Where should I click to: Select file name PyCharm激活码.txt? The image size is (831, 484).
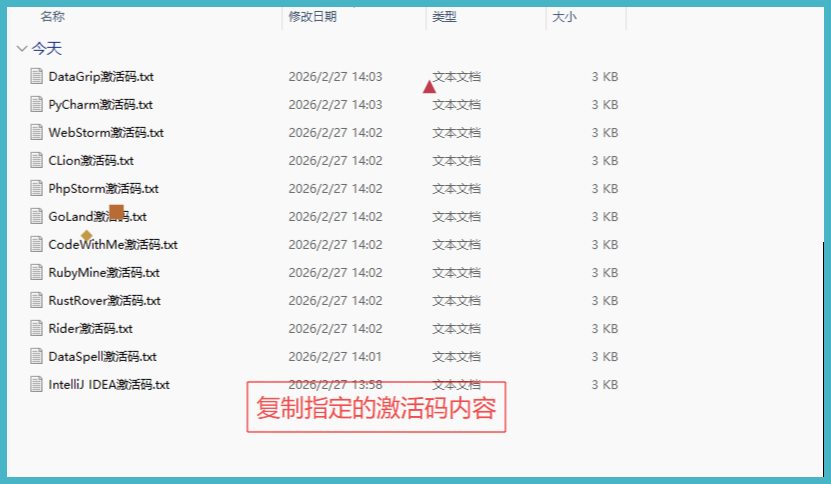[101, 104]
